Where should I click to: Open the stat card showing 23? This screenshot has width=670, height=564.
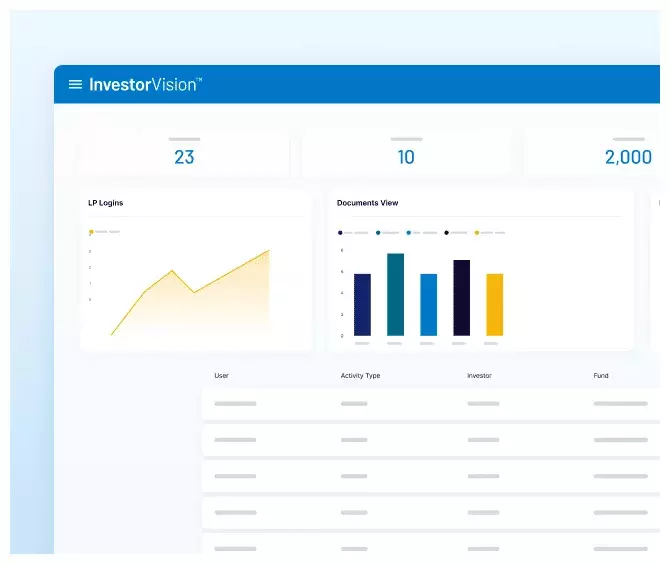point(184,153)
